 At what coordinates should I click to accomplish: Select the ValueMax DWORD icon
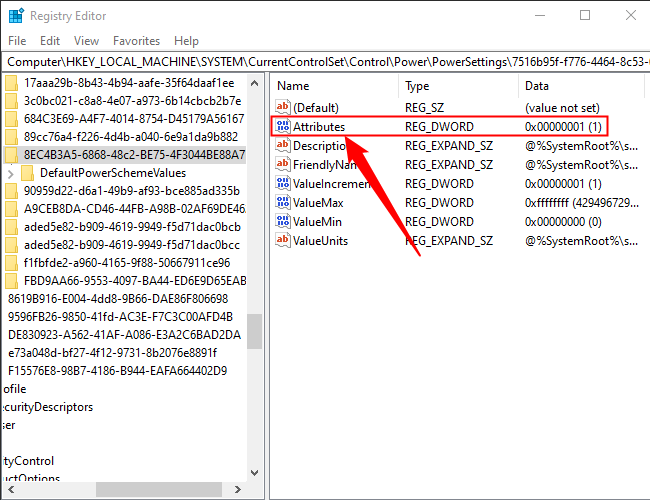coord(283,202)
